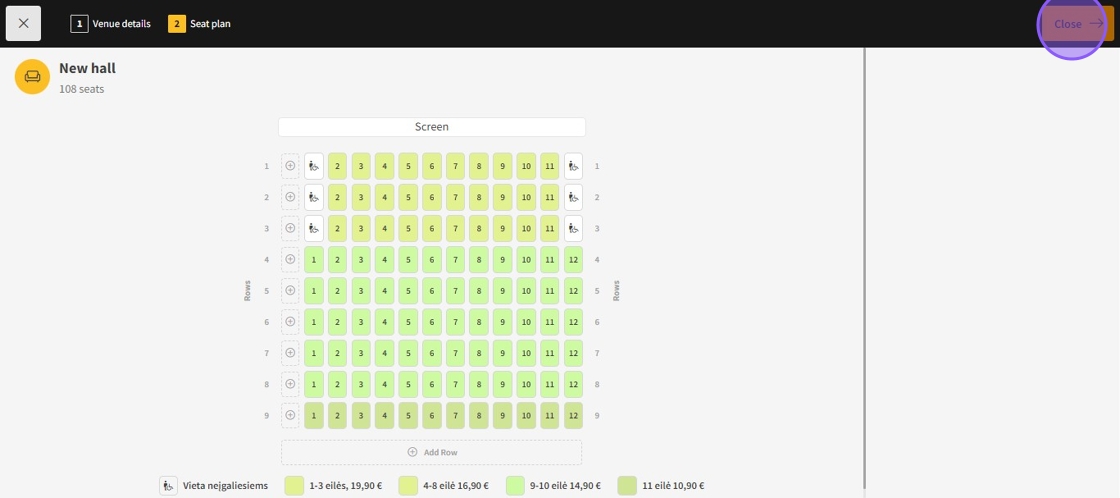Click the add-seat plus icon in row 9
The image size is (1120, 498).
[x=290, y=415]
